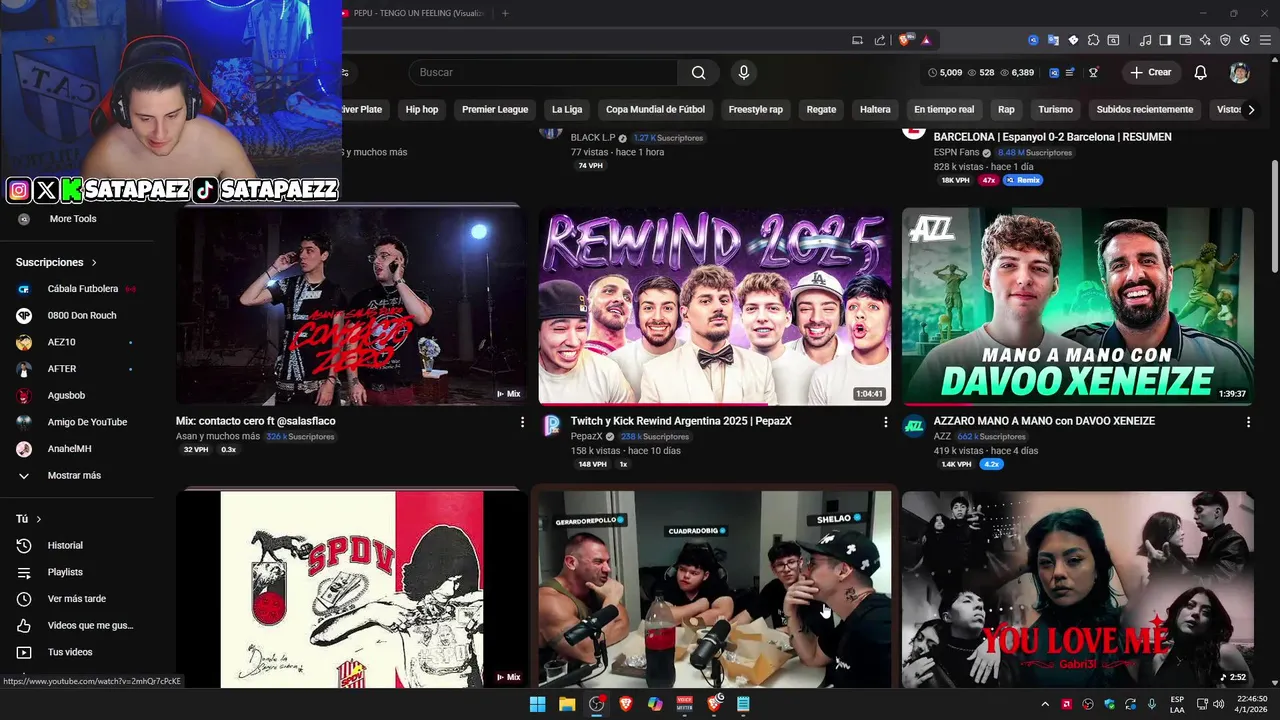Select the Premier League filter chip
The width and height of the screenshot is (1280, 720).
(x=495, y=109)
